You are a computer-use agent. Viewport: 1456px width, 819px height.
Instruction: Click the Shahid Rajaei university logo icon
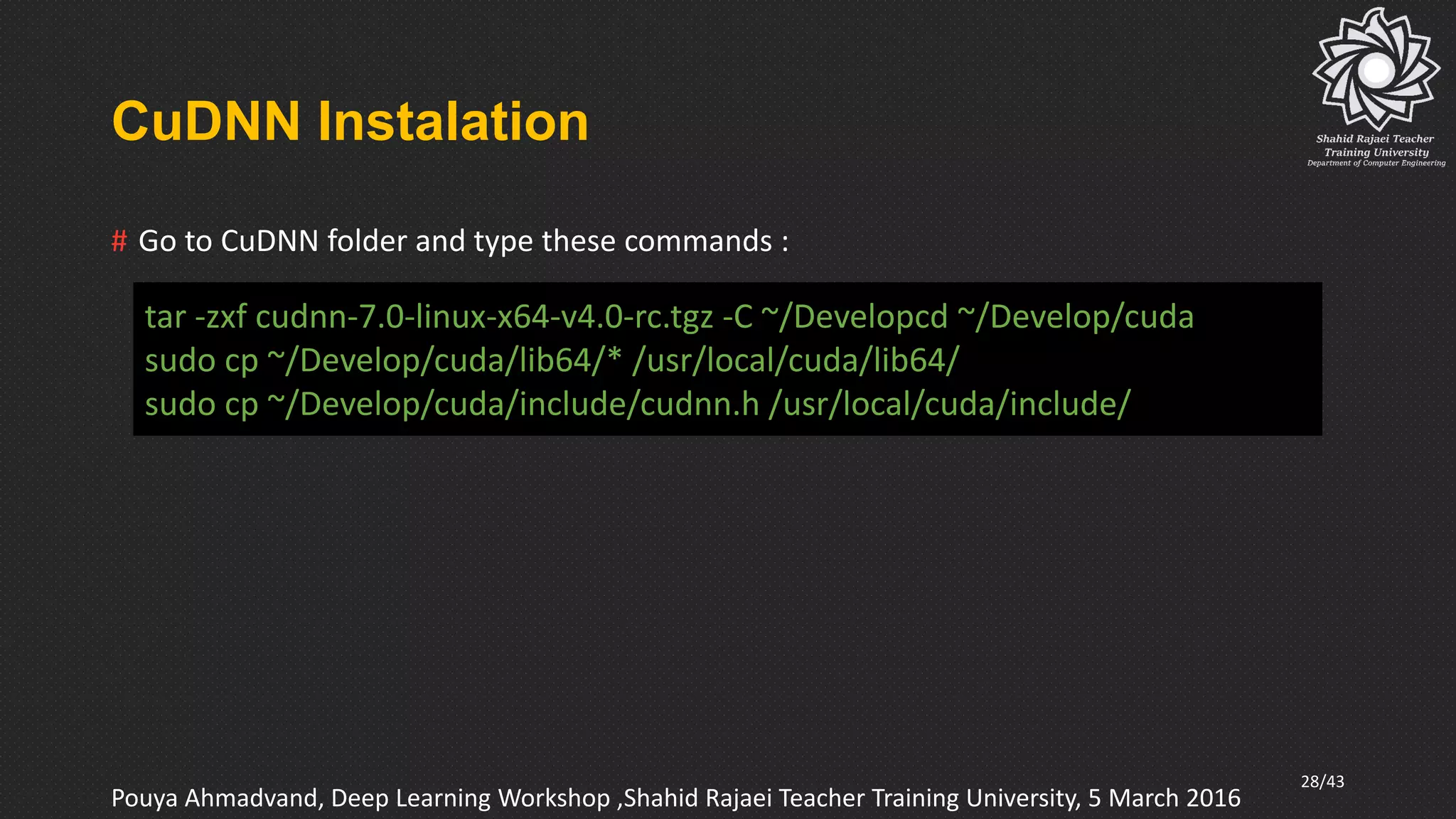(1376, 69)
